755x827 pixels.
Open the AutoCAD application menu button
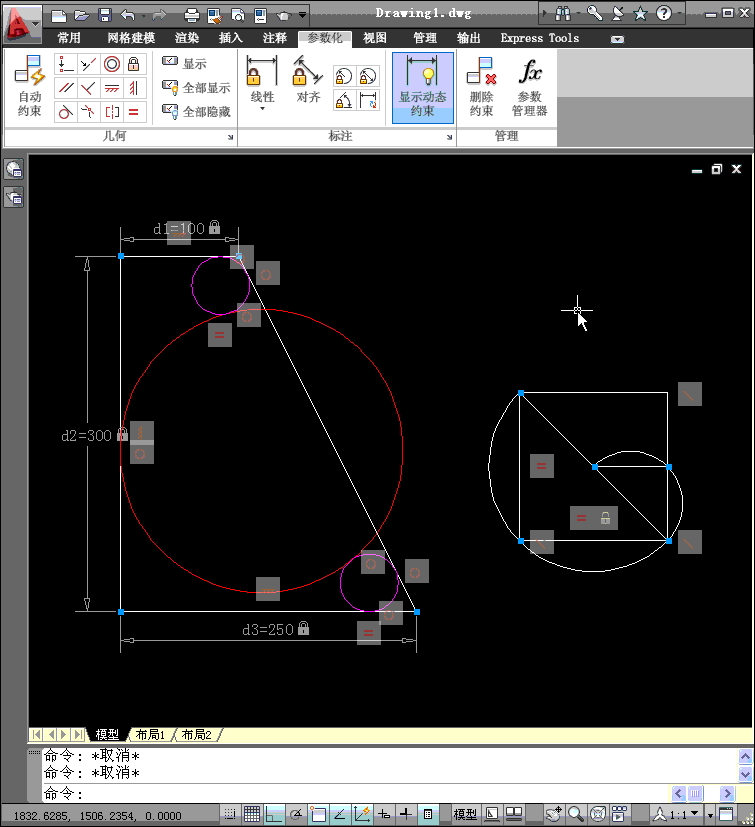22,24
